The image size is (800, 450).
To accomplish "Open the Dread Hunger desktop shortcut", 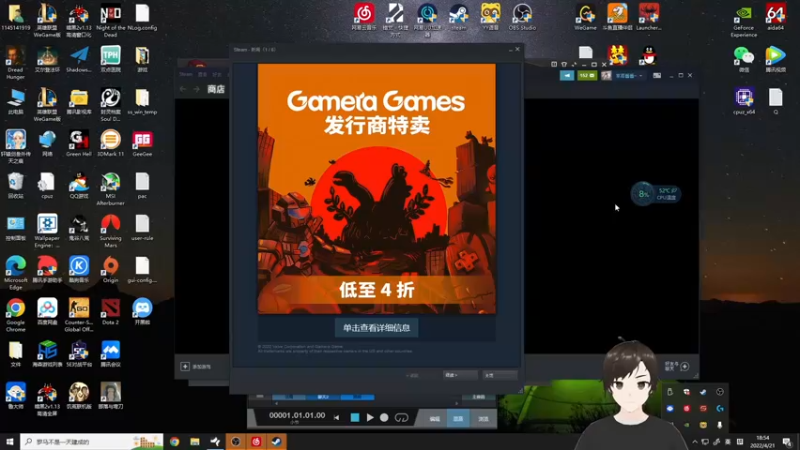I will 15,63.
